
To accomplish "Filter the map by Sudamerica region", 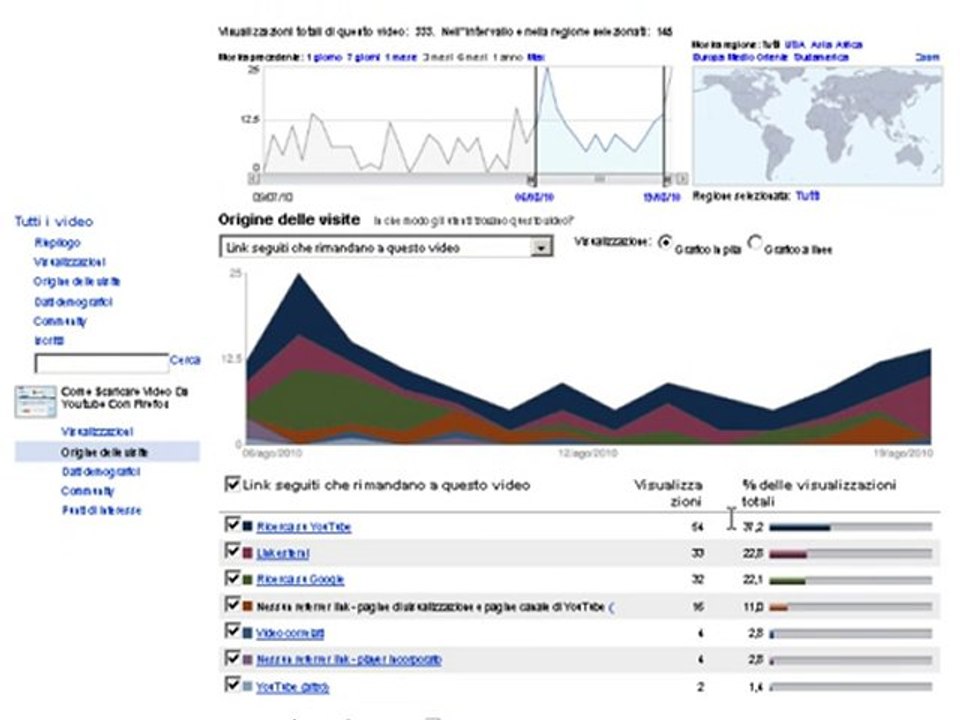I will point(821,57).
